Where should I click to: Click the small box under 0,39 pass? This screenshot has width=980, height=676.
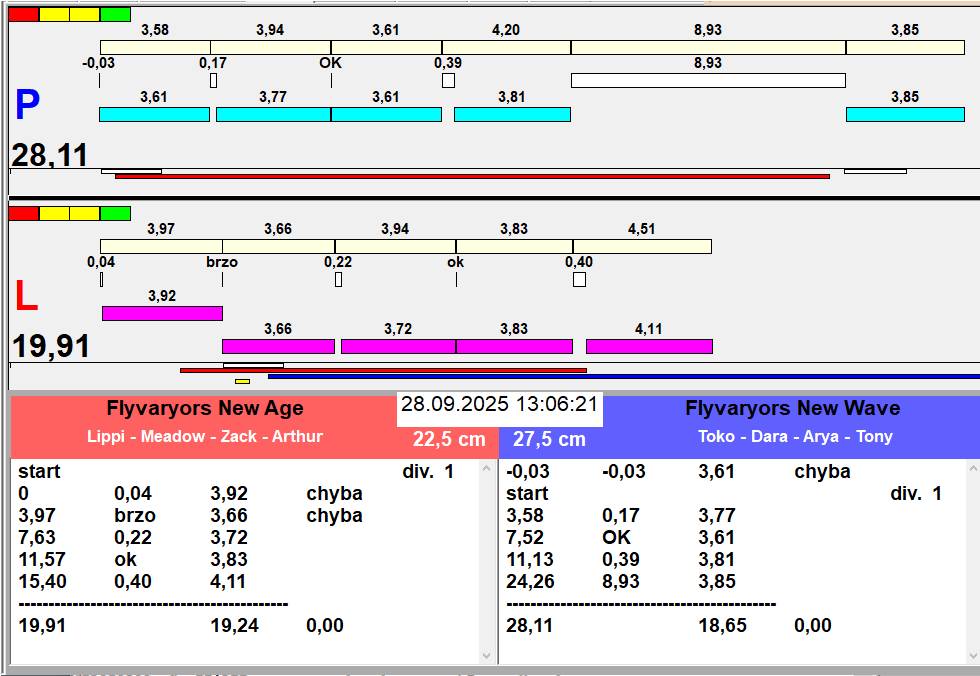click(448, 80)
